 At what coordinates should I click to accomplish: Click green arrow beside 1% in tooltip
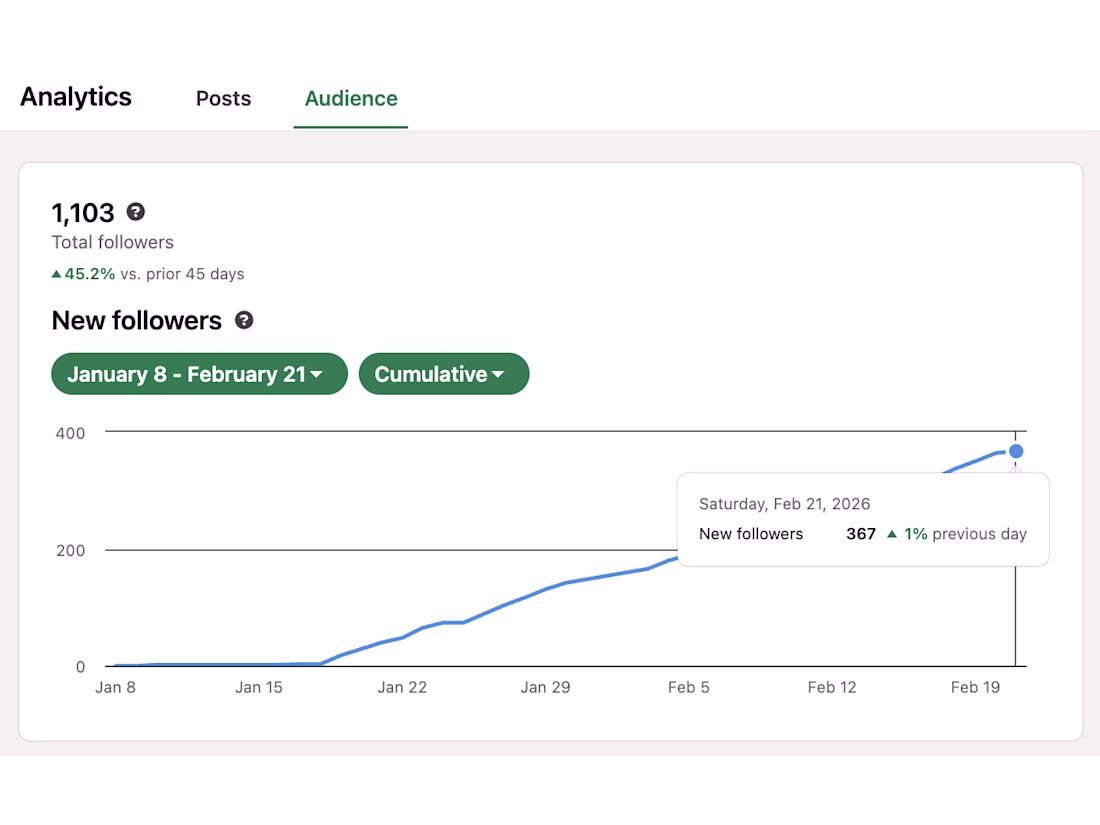pyautogui.click(x=892, y=534)
